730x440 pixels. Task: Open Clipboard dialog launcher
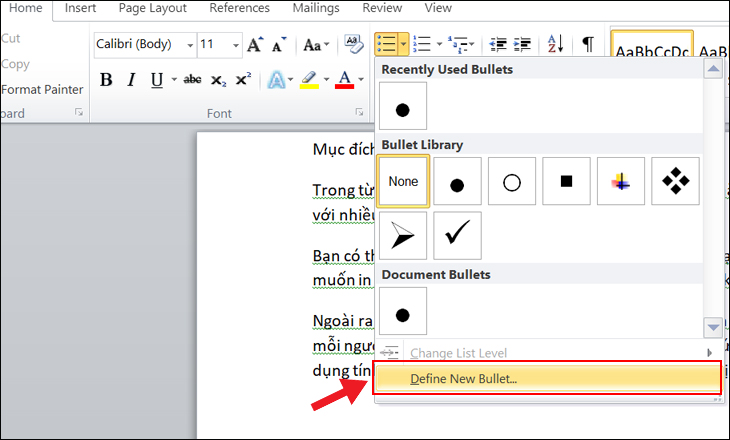pos(79,112)
